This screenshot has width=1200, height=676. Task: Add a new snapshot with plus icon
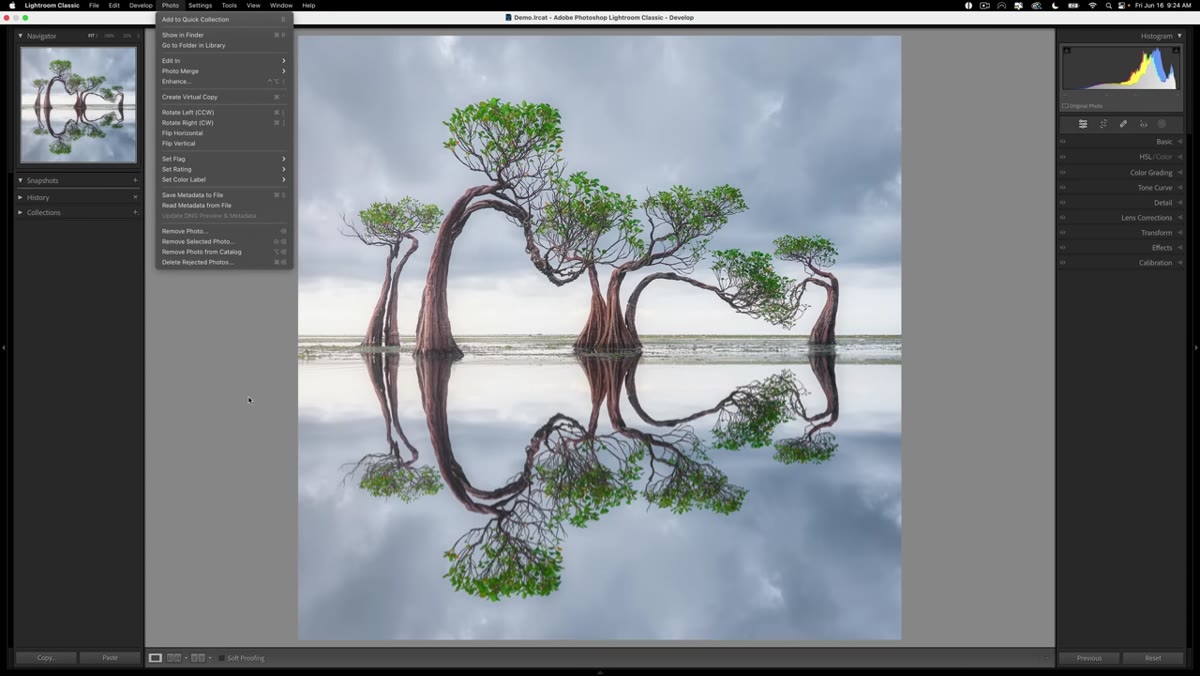pyautogui.click(x=135, y=180)
